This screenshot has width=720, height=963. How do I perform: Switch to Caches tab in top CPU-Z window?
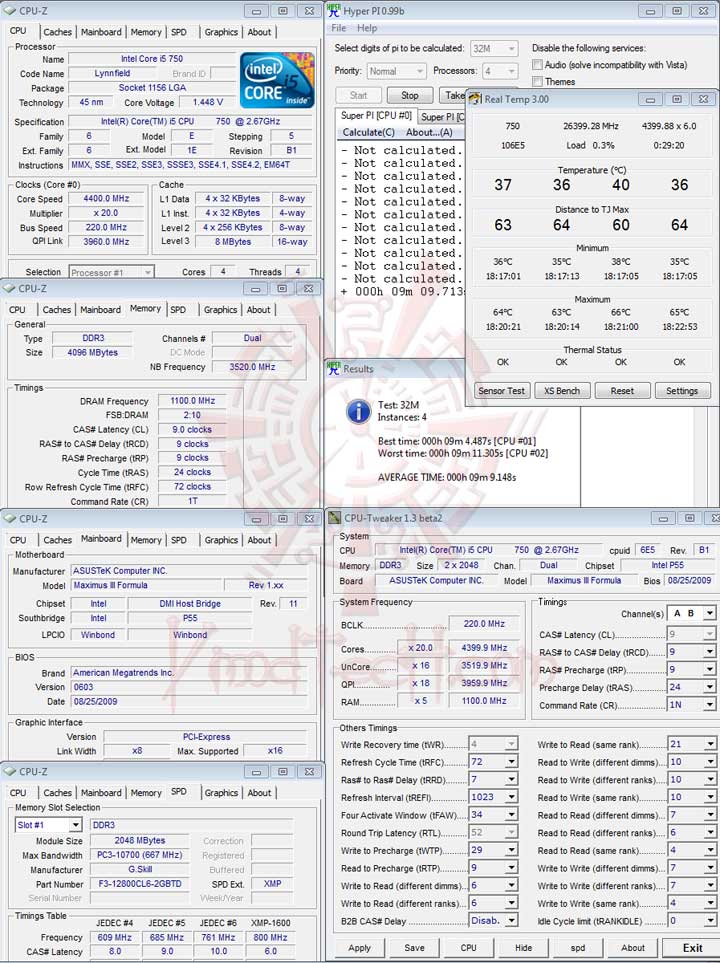(x=58, y=32)
